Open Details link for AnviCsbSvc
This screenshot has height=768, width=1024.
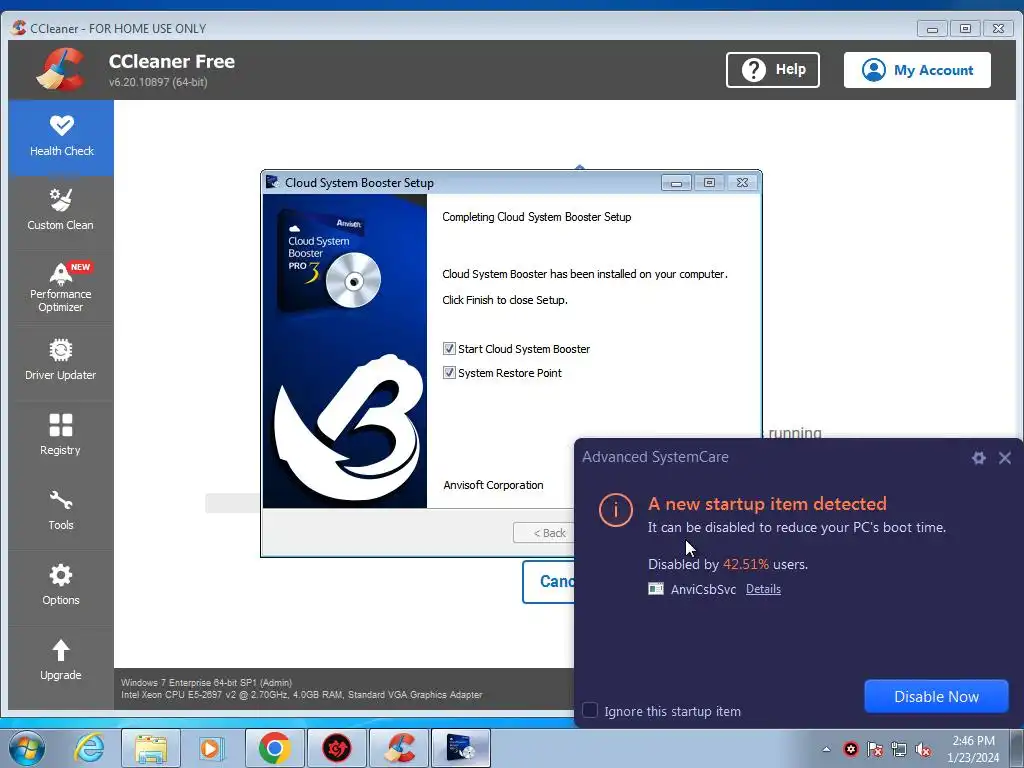tap(763, 589)
